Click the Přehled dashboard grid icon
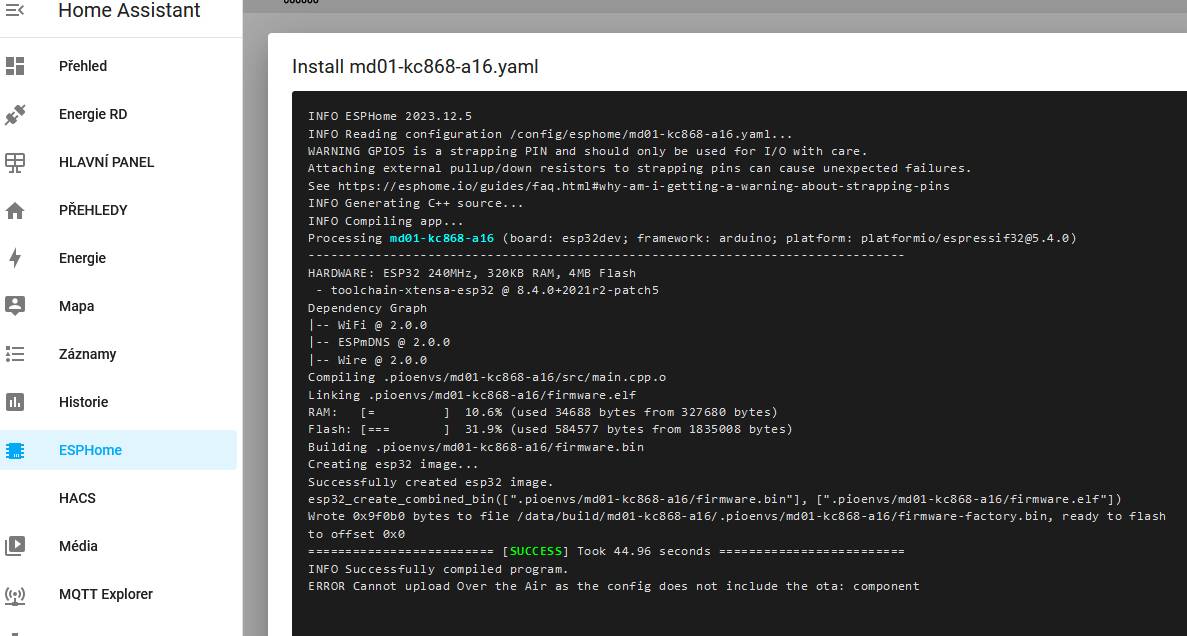Screen dimensions: 1187x636 coord(15,66)
